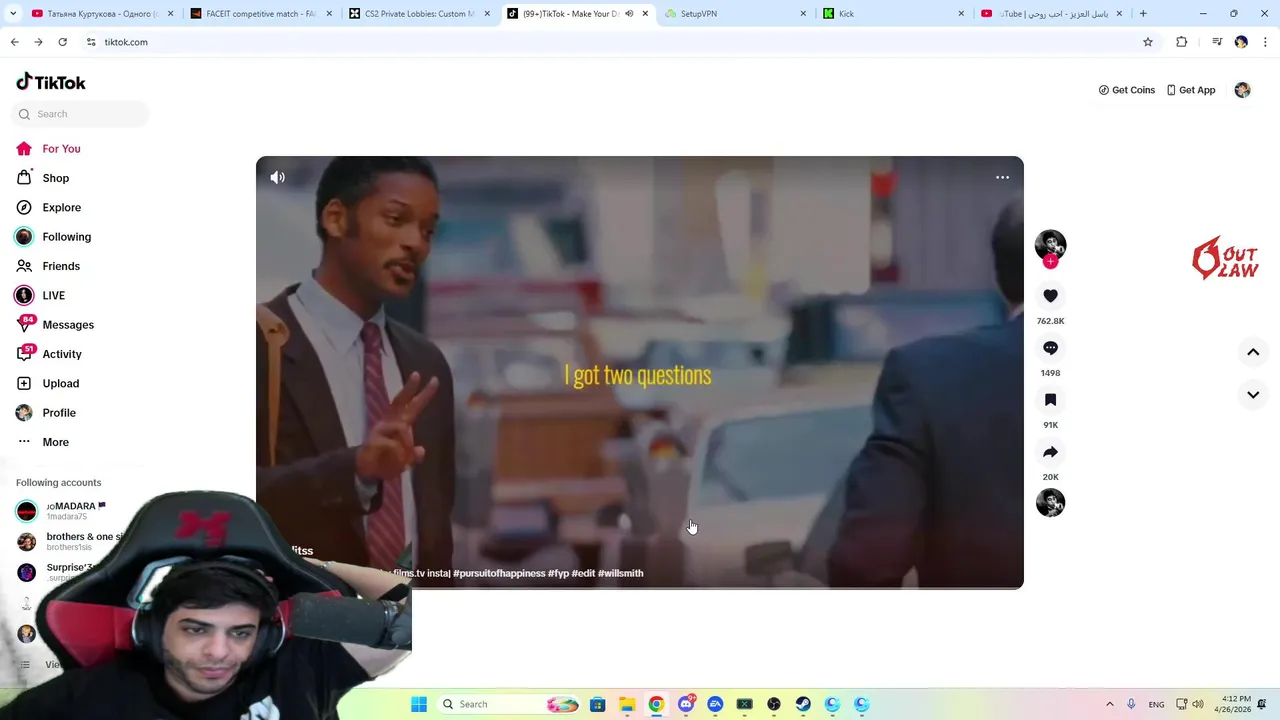Bookmark this page with the star
The image size is (1280, 720).
pos(1148,42)
